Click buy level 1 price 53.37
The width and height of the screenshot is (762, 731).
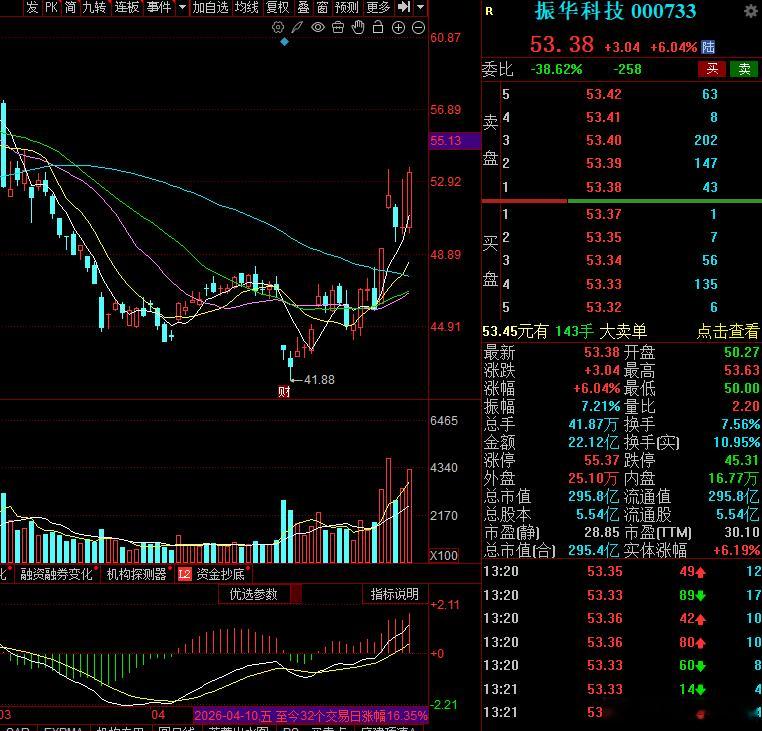click(604, 214)
